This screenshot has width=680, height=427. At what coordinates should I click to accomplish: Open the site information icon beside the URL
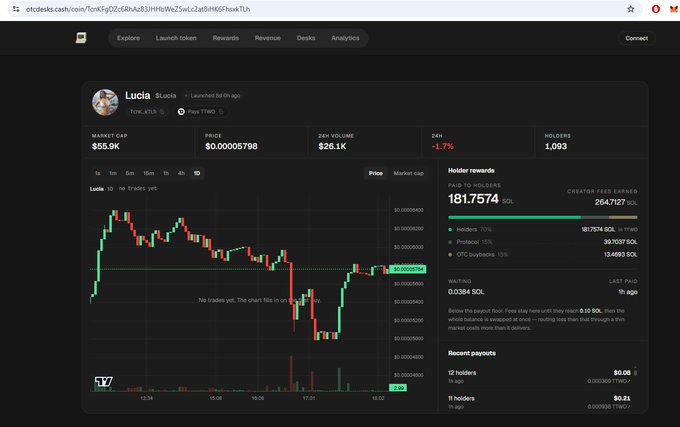coord(16,9)
